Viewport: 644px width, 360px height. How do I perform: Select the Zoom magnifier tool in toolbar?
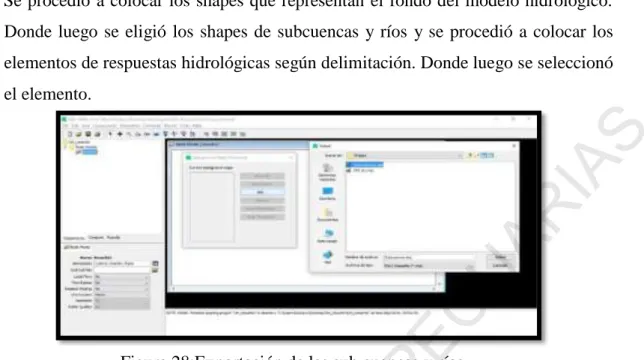pos(129,134)
